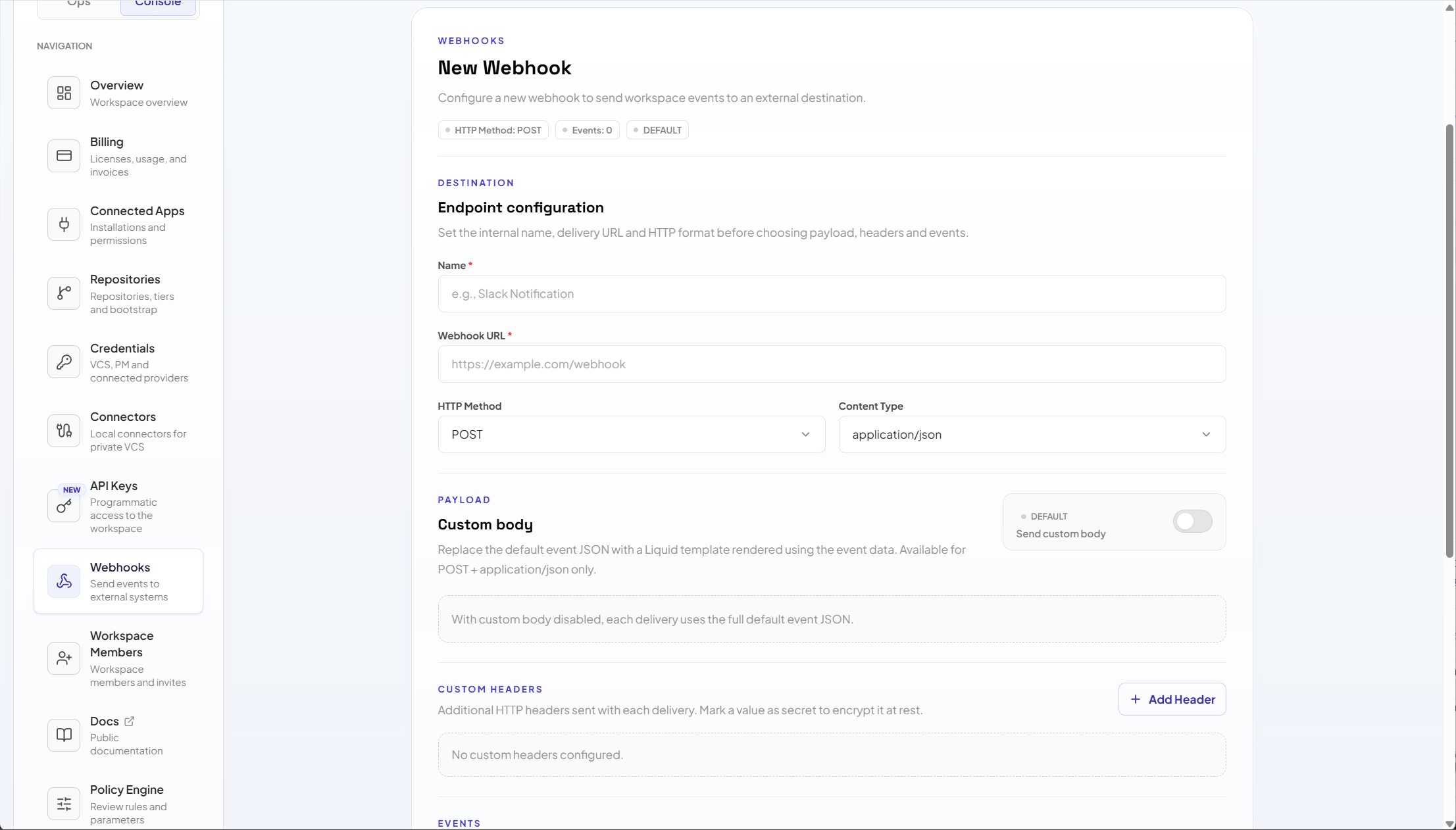
Task: Open the Credentials navigation item
Action: (x=118, y=362)
